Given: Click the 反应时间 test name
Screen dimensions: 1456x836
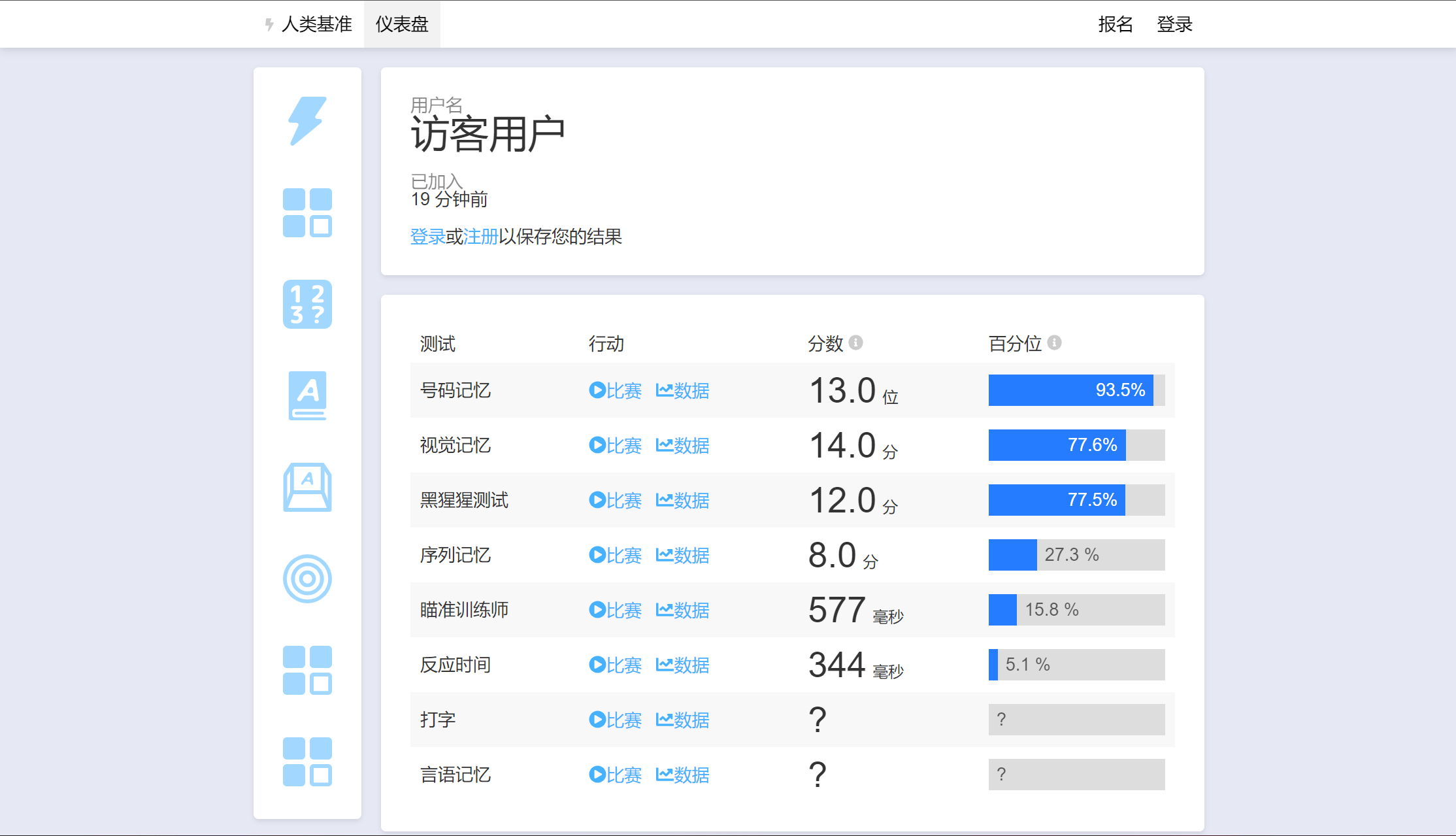Looking at the screenshot, I should 455,665.
